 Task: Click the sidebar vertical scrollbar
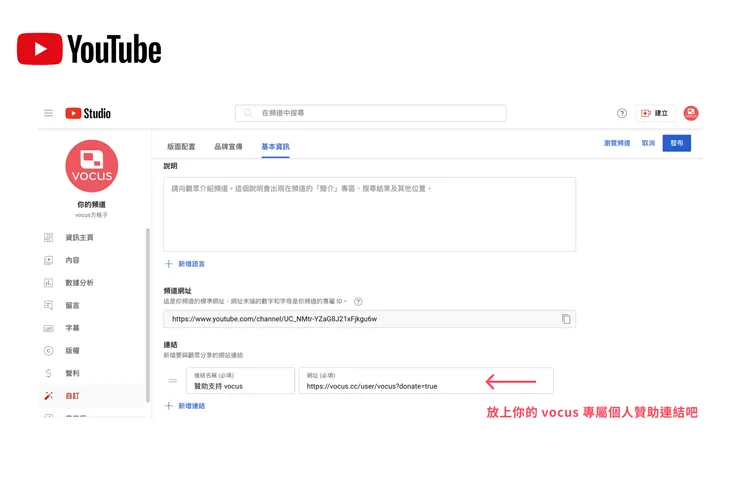click(148, 315)
